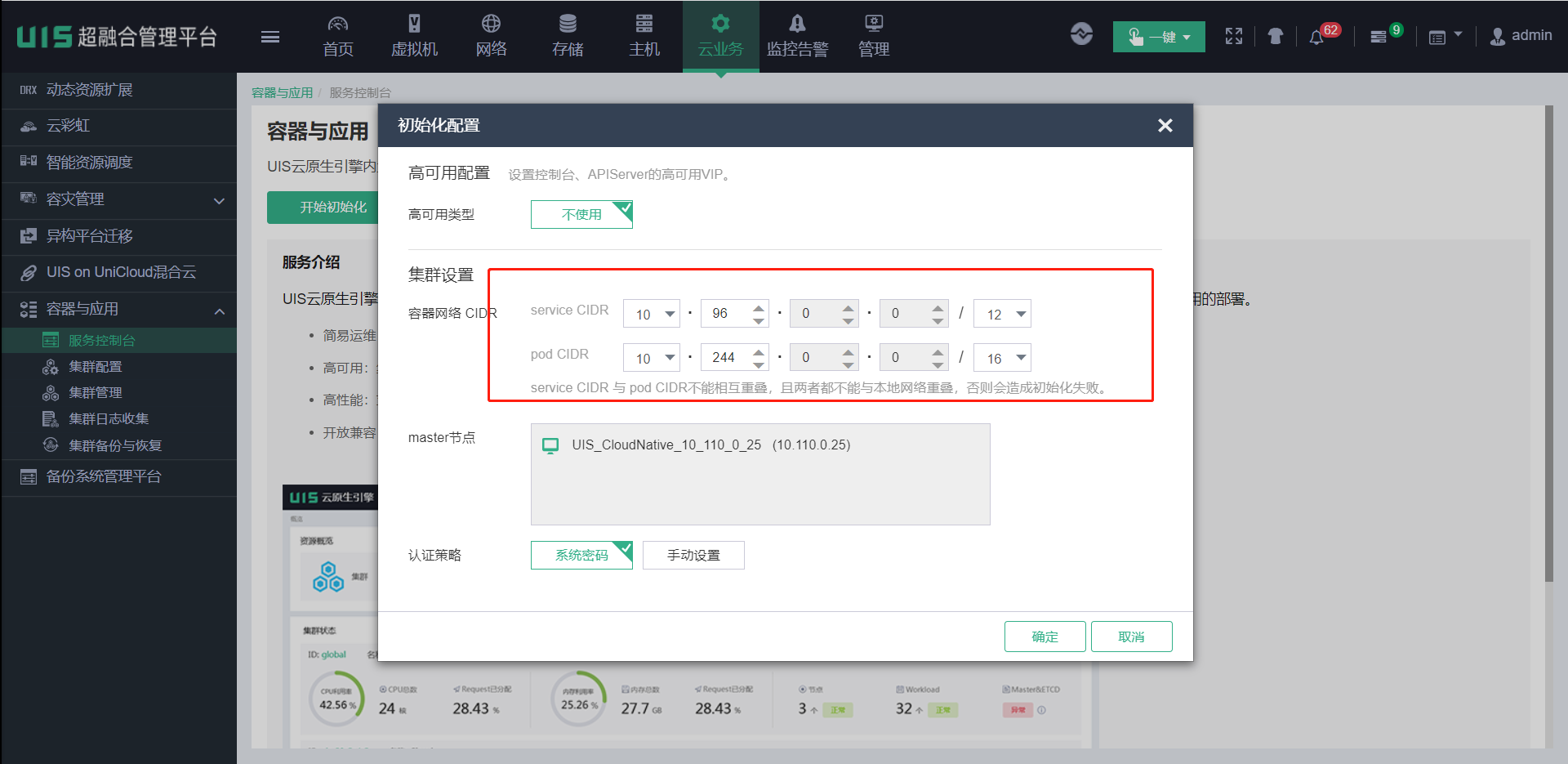Open the 首页 home tab

[x=338, y=37]
